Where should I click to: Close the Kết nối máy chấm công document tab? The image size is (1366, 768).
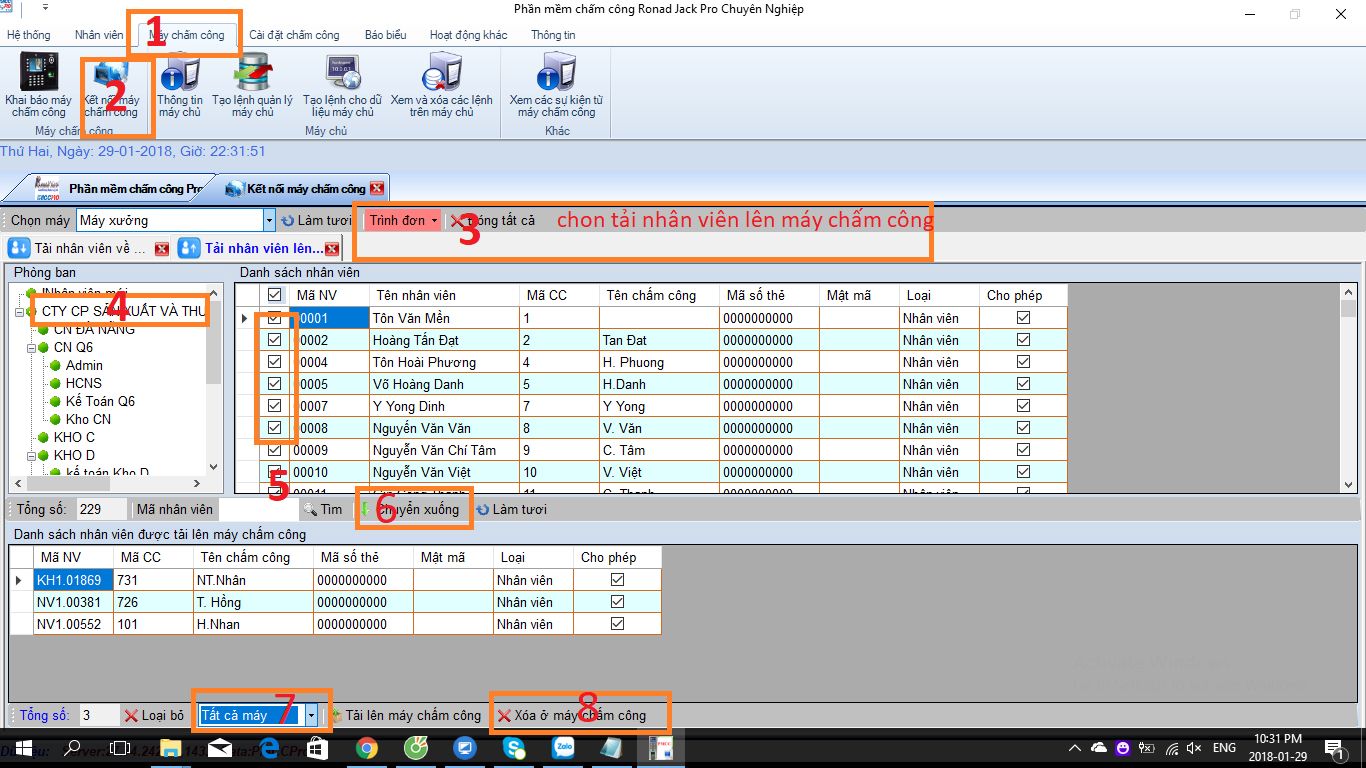(377, 189)
